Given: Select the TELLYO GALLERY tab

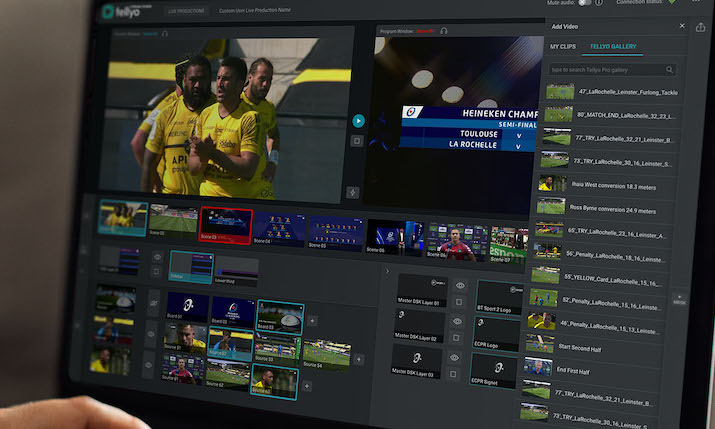Looking at the screenshot, I should coord(613,47).
